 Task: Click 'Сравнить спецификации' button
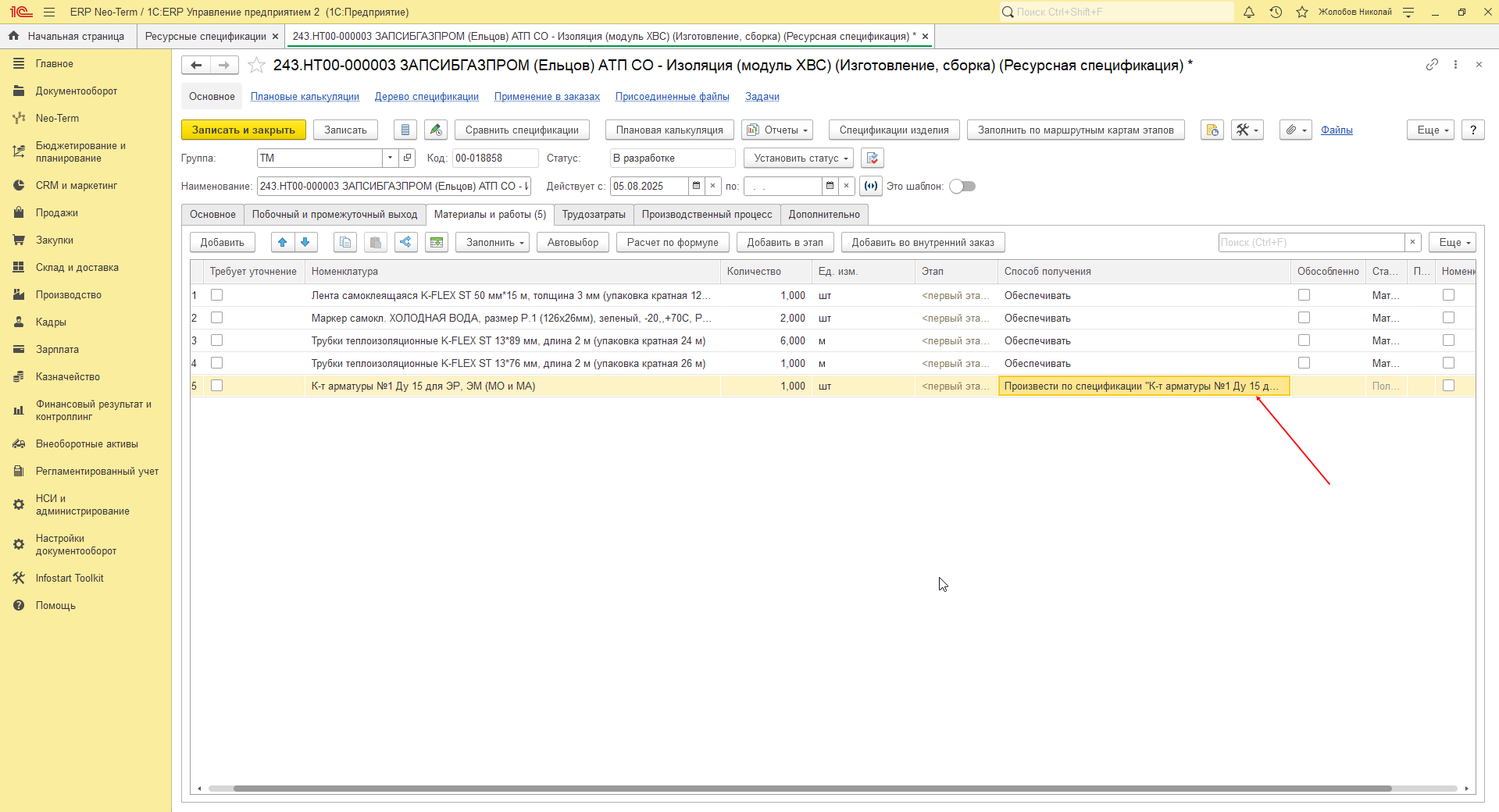[x=522, y=130]
